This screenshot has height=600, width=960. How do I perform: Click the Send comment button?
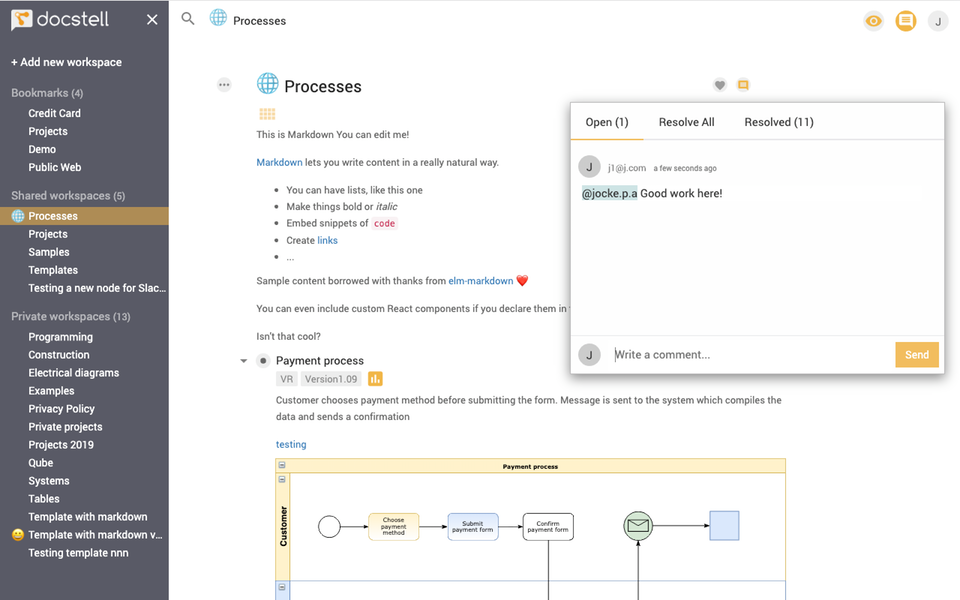pos(916,354)
